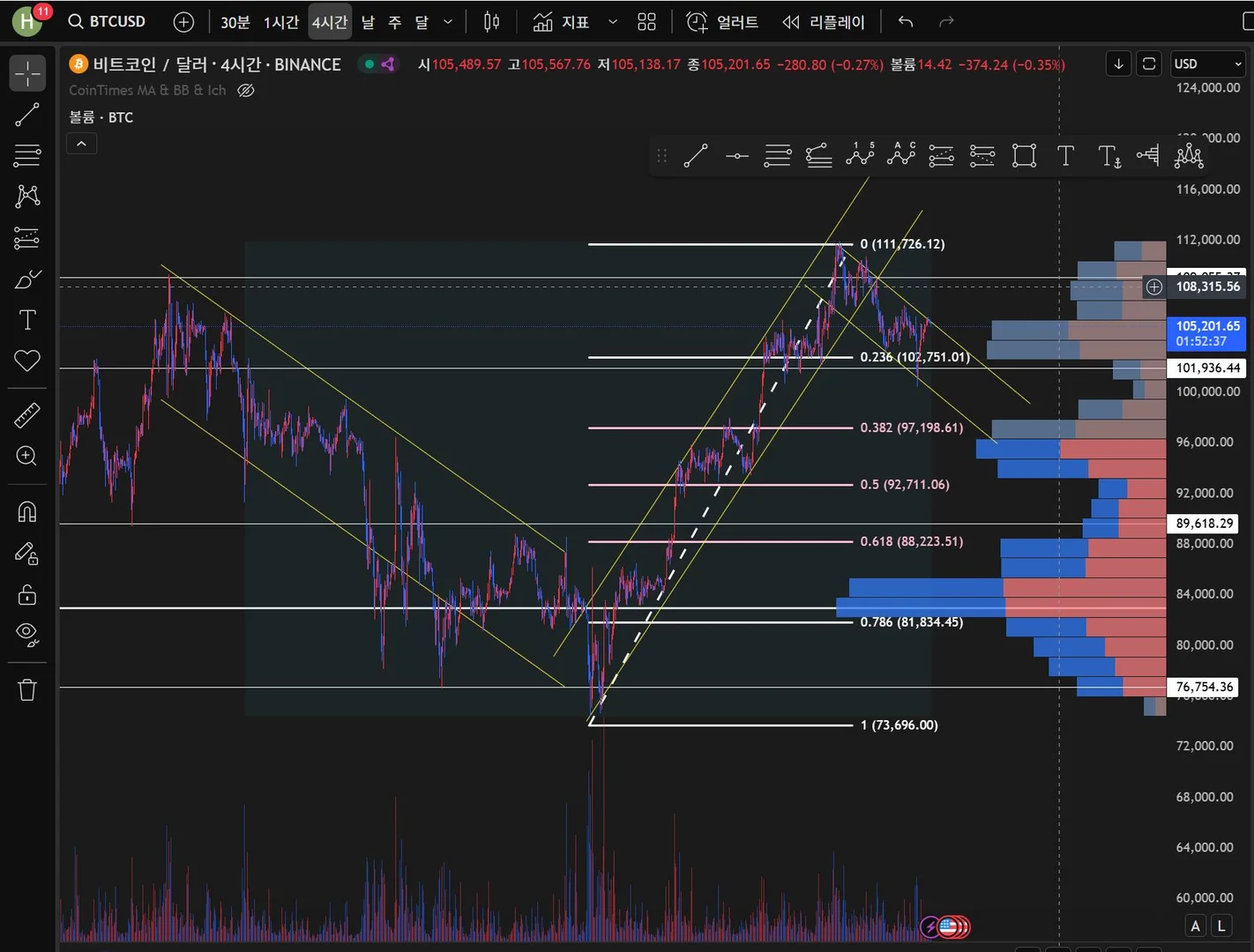Select the horizontal line in floating toolbar

pyautogui.click(x=736, y=156)
